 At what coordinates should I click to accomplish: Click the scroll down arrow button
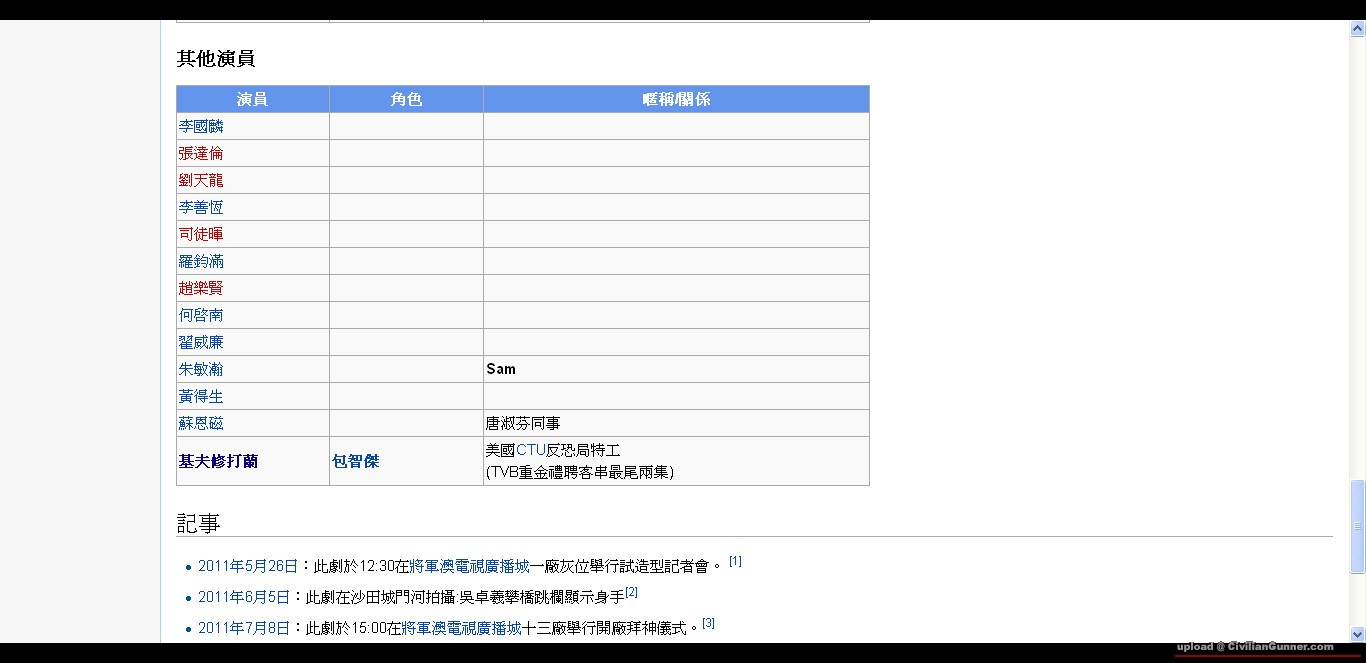pyautogui.click(x=1357, y=634)
